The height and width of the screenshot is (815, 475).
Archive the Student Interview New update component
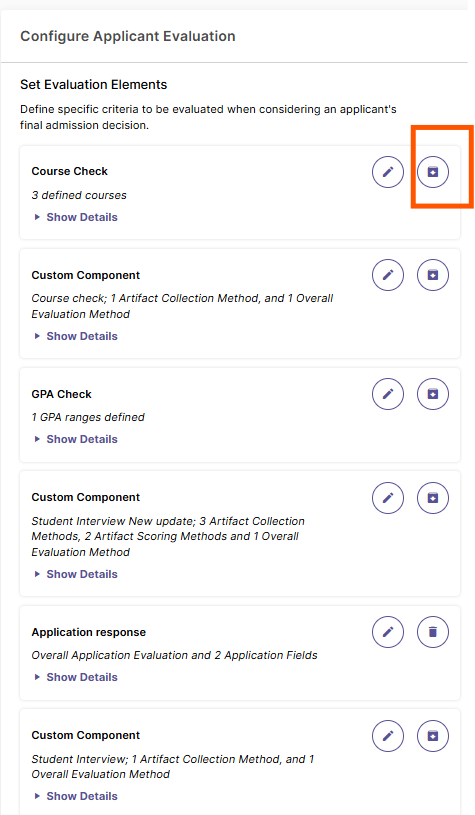433,498
